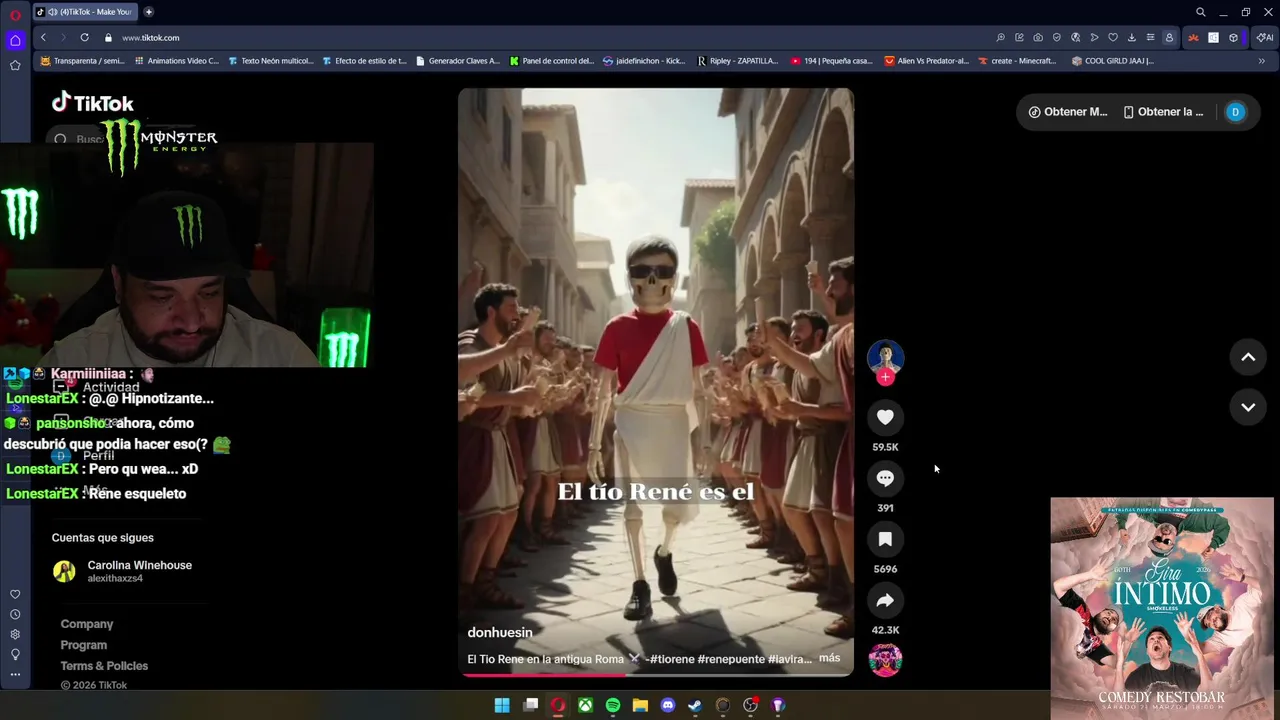Click the 'Obtener la ...' app button

[1163, 112]
